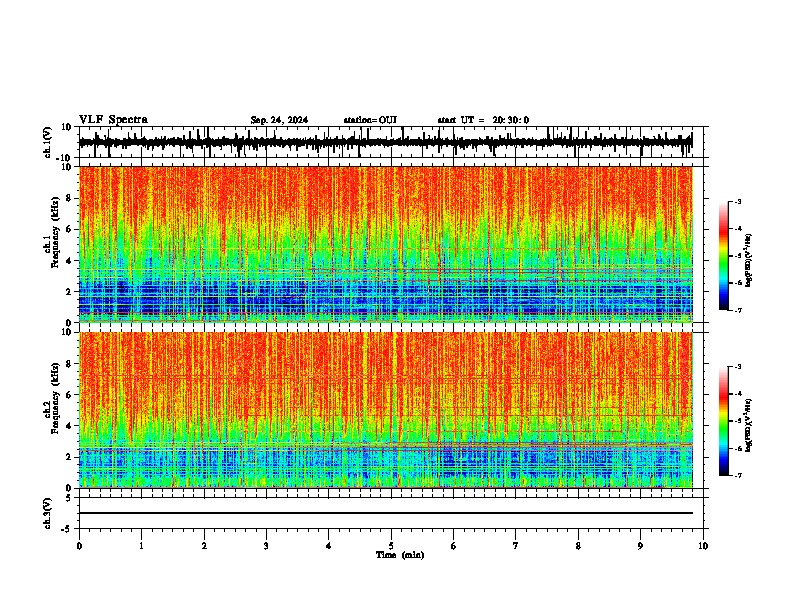Click the ch.1 spectrogram "4" kHz tick label

click(x=70, y=261)
